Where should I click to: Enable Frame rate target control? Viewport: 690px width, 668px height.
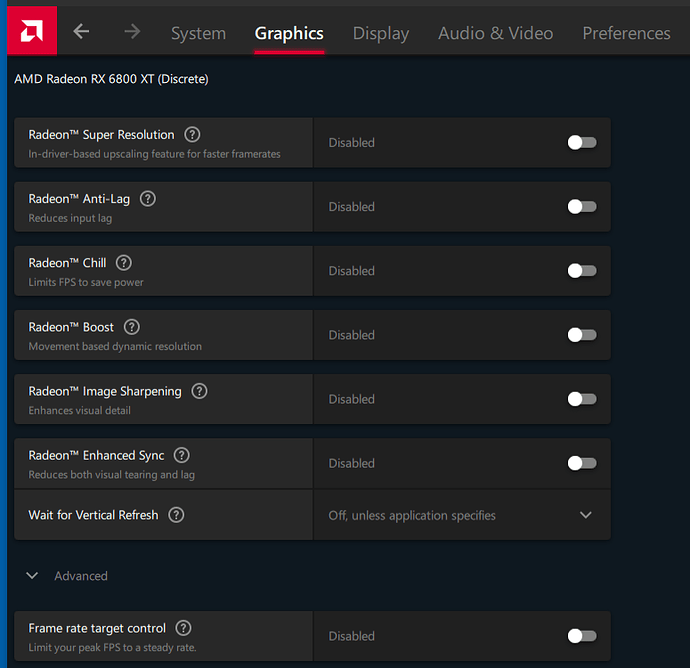(581, 636)
